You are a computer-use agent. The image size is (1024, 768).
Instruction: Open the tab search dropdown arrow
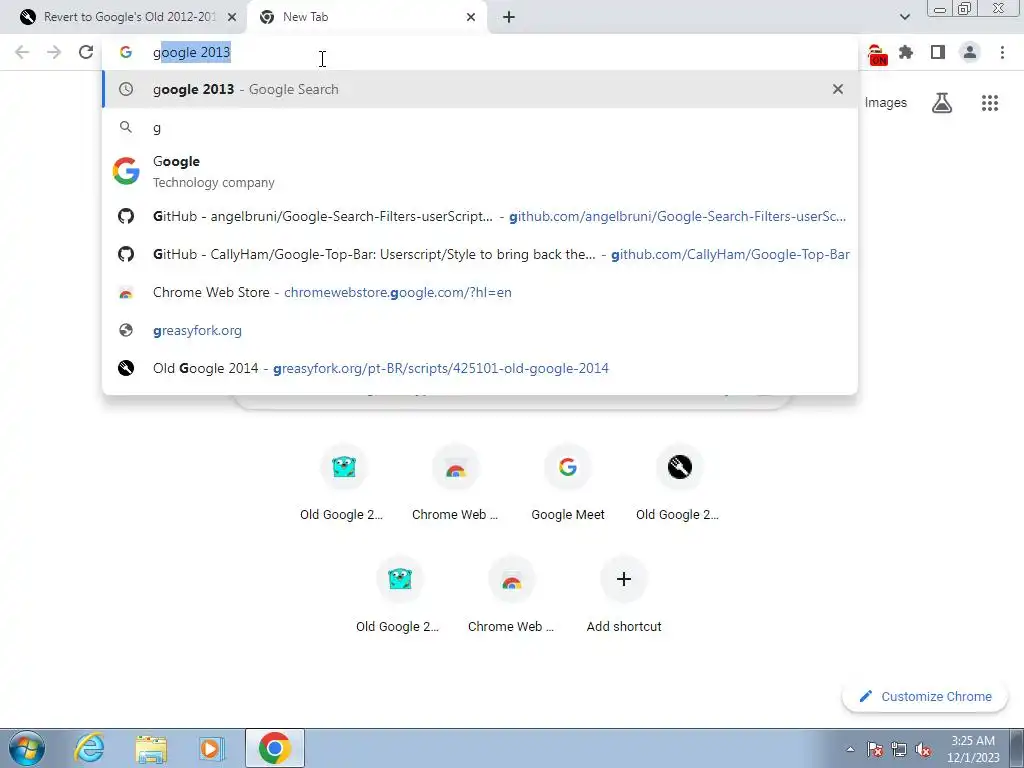[x=904, y=17]
